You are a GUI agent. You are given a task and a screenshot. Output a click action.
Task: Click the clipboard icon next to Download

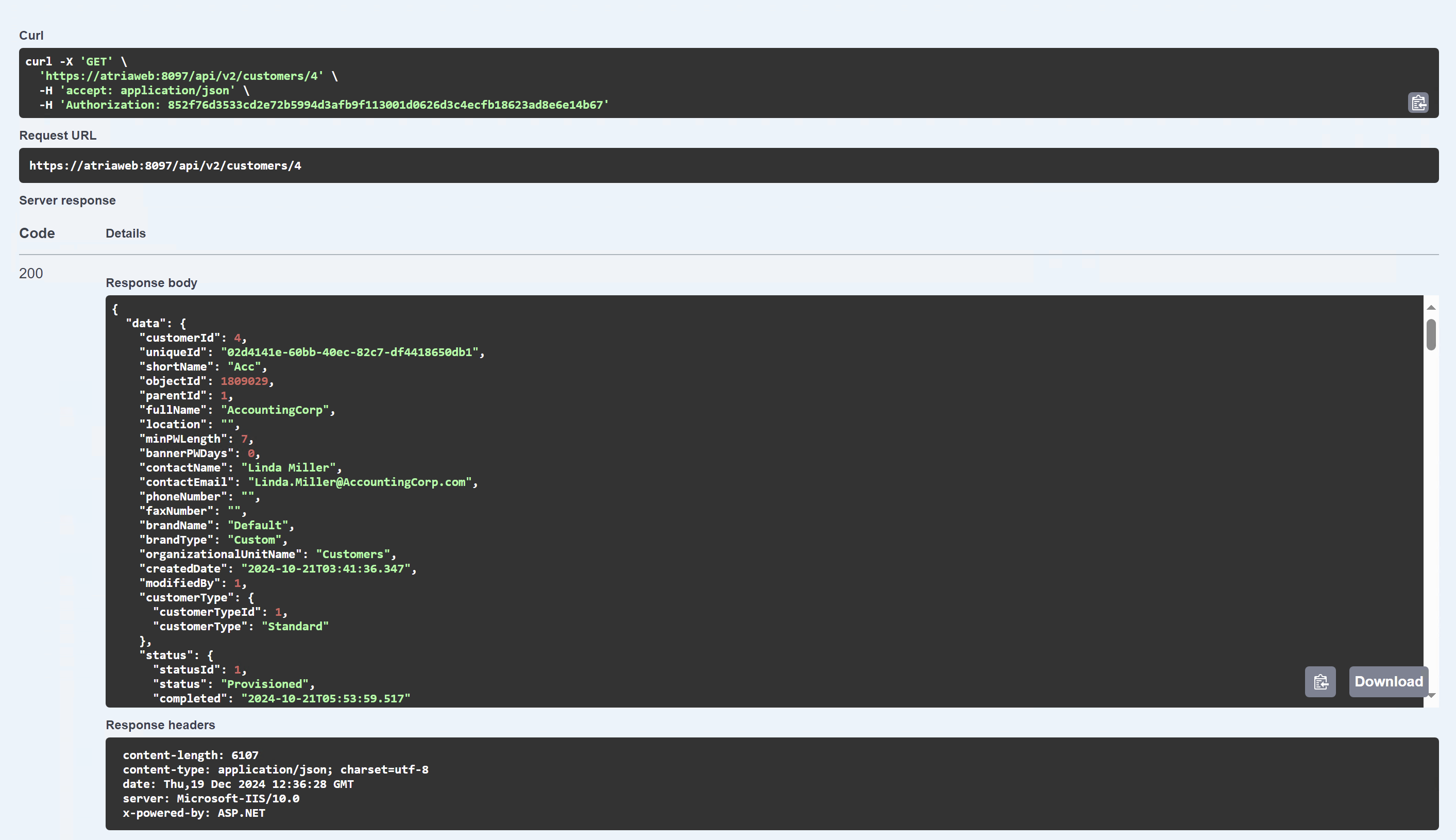pyautogui.click(x=1319, y=681)
